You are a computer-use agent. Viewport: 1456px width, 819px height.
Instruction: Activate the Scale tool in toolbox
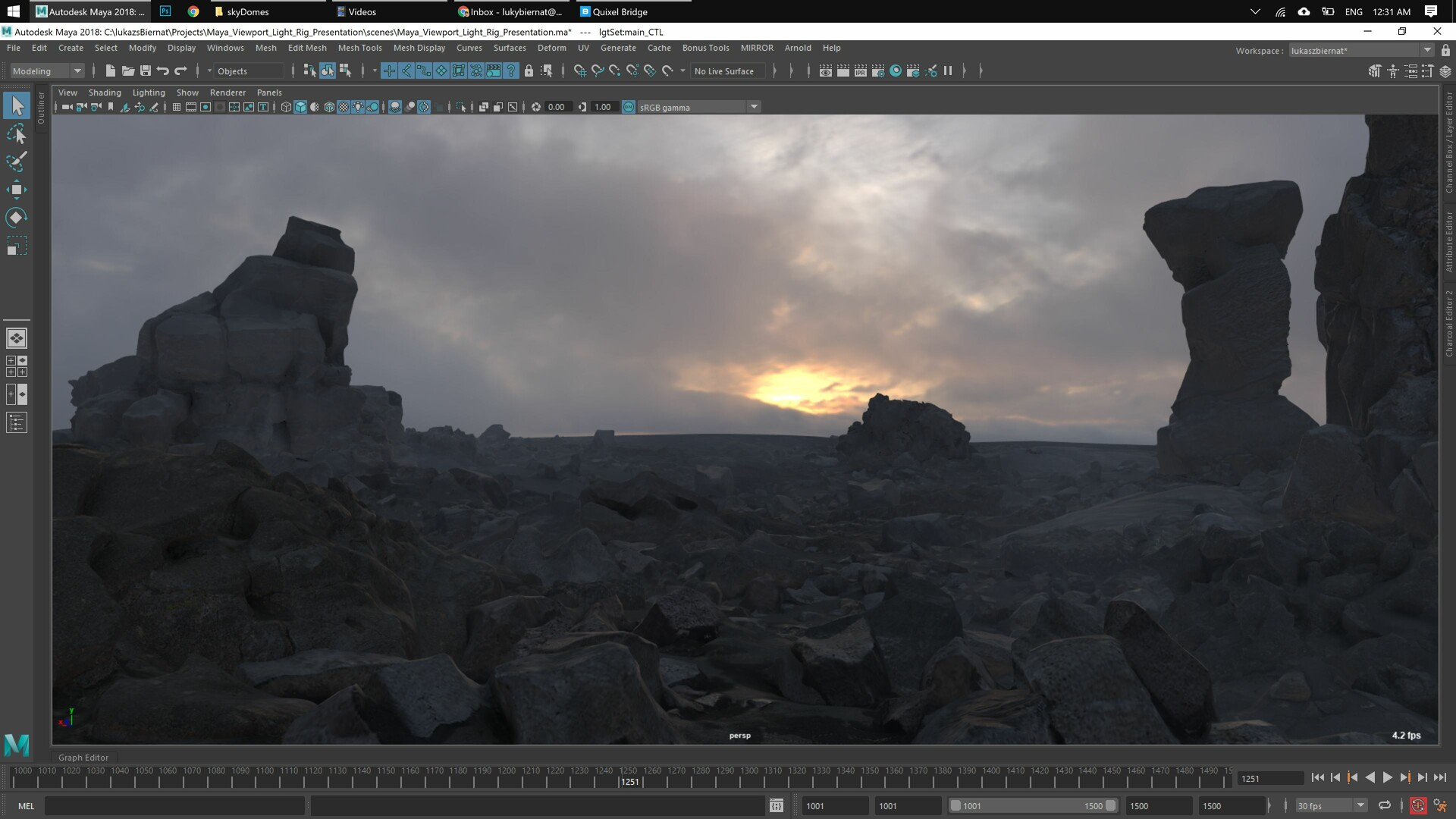pos(16,246)
